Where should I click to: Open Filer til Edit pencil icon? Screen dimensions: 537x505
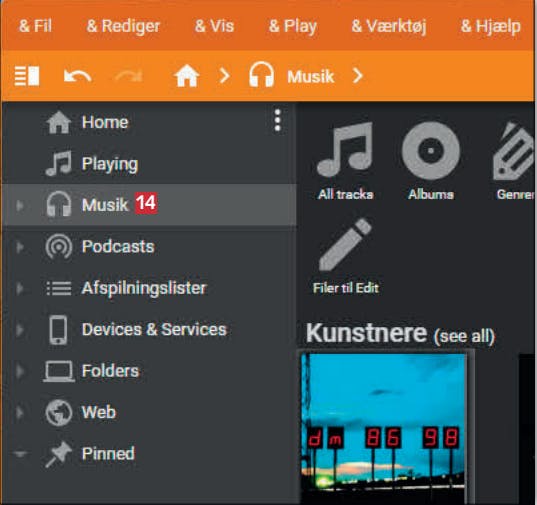coord(345,244)
